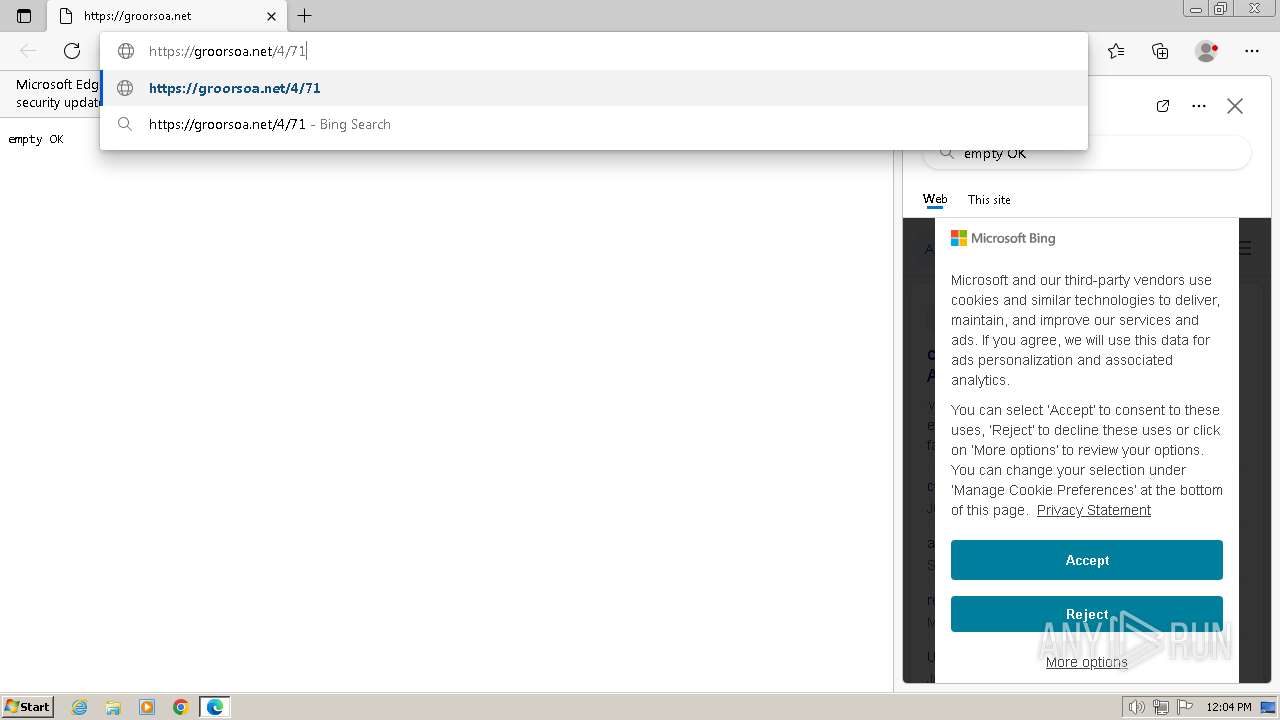Switch to the This site tab
Screen dimensions: 1280x720
click(x=989, y=199)
